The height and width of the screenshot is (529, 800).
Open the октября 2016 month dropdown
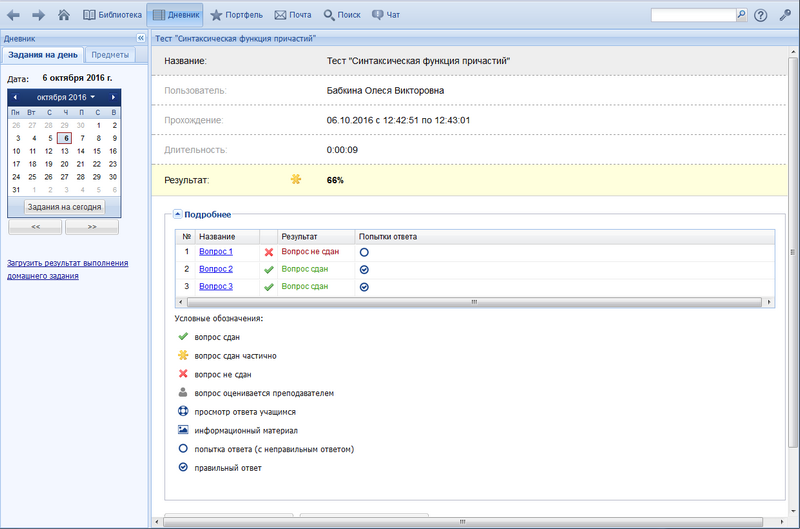point(66,97)
